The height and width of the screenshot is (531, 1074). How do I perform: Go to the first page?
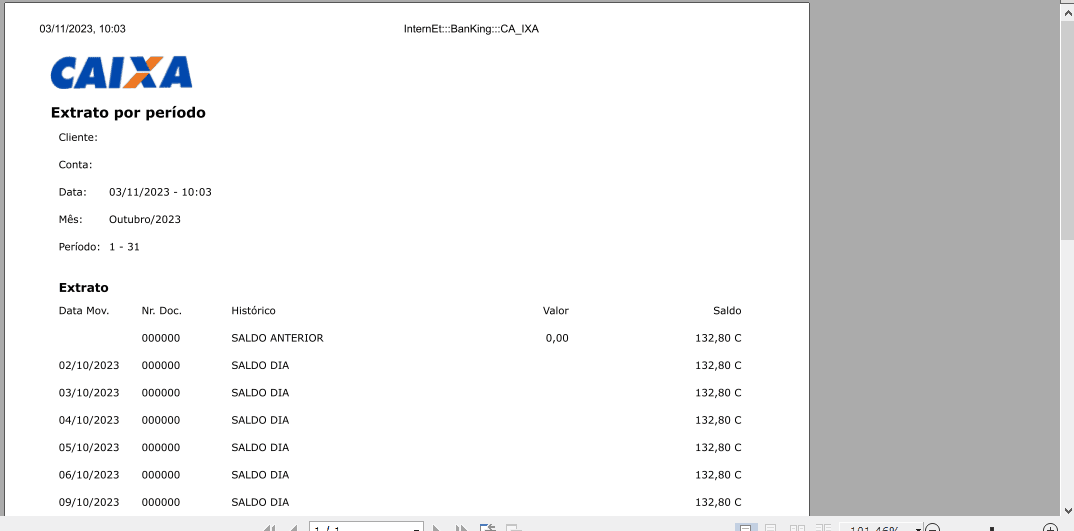[270, 528]
